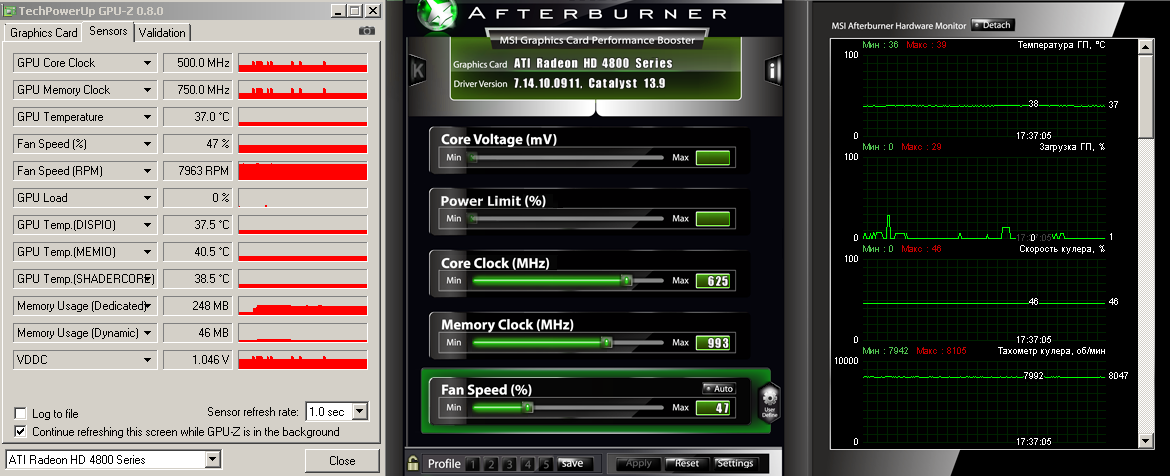Click the Fan Speed 7963 RPM value
Viewport: 1170px width, 476px height.
[197, 171]
